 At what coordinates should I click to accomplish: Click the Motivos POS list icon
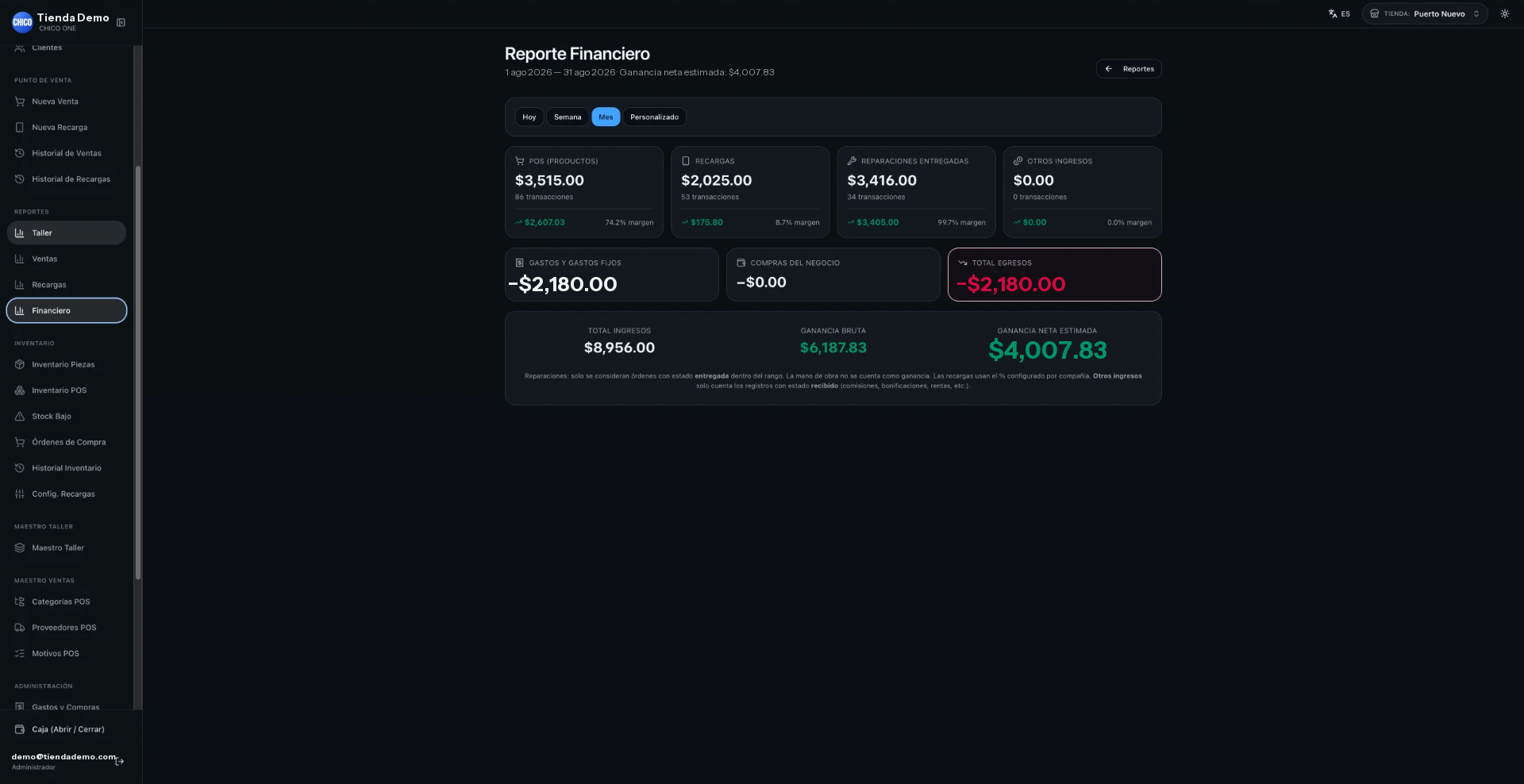20,654
